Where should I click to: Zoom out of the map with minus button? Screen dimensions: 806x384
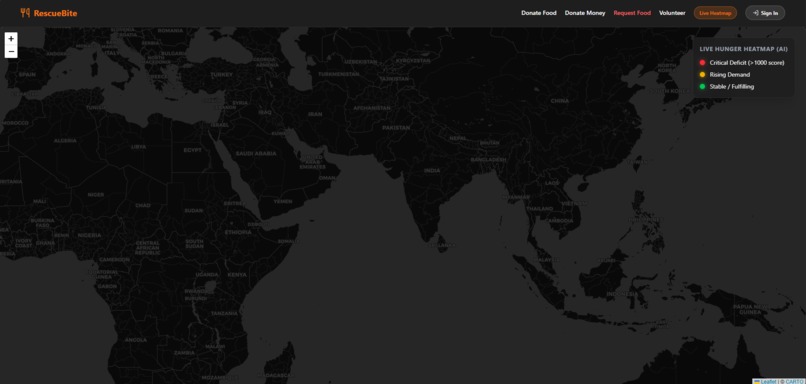pyautogui.click(x=11, y=51)
